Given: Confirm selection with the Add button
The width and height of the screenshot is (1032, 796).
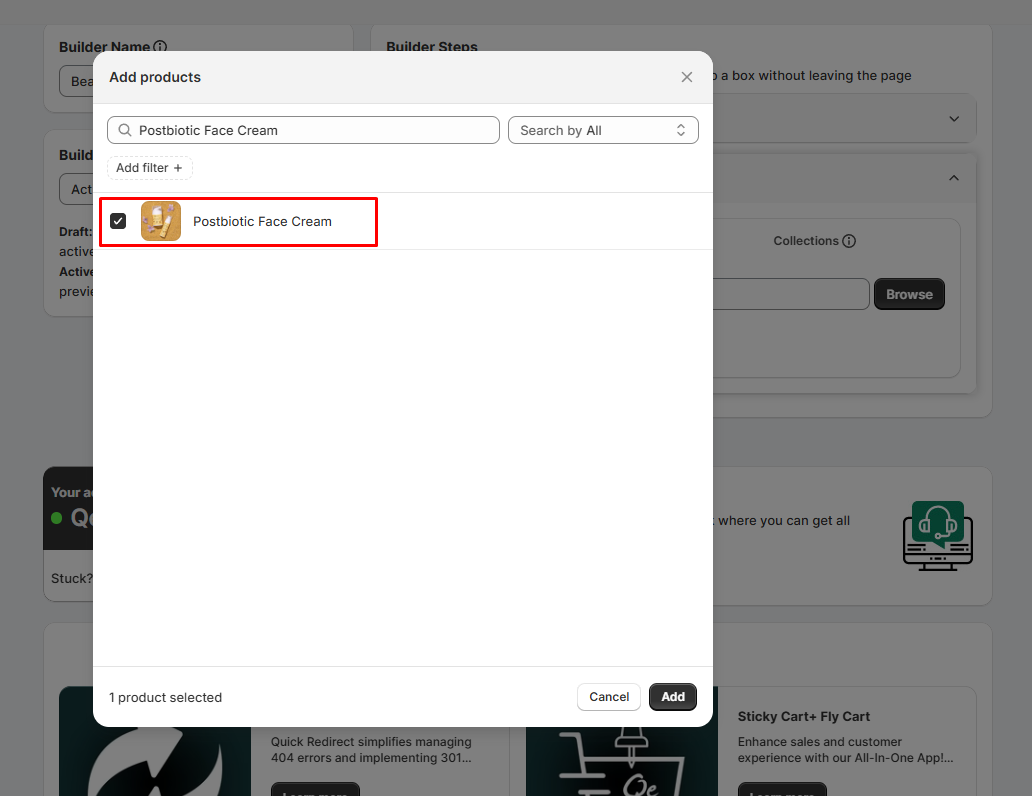Looking at the screenshot, I should (672, 697).
